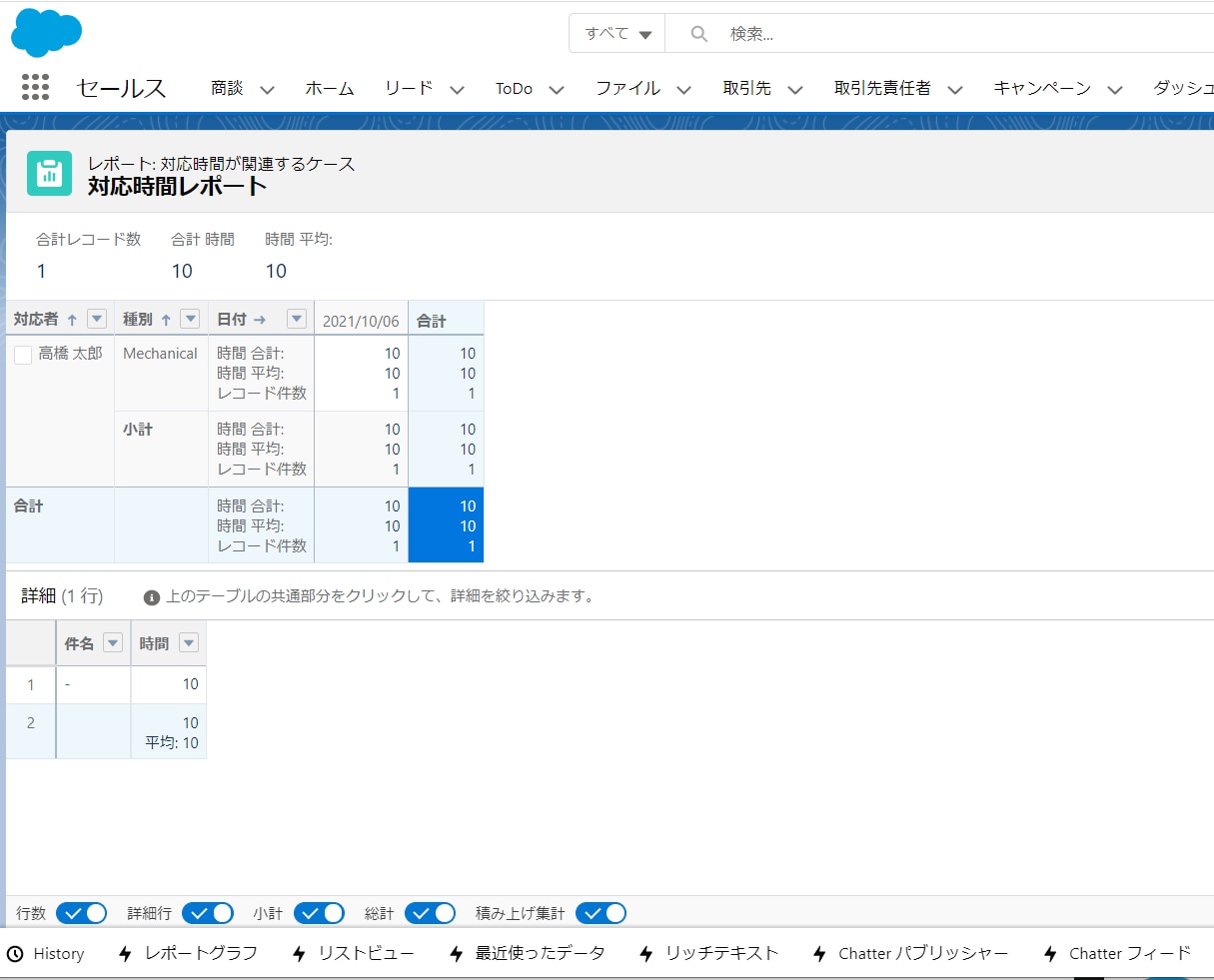Screen dimensions: 1214x980
Task: Click the 平均: 10 cell in detail table
Action: point(172,743)
